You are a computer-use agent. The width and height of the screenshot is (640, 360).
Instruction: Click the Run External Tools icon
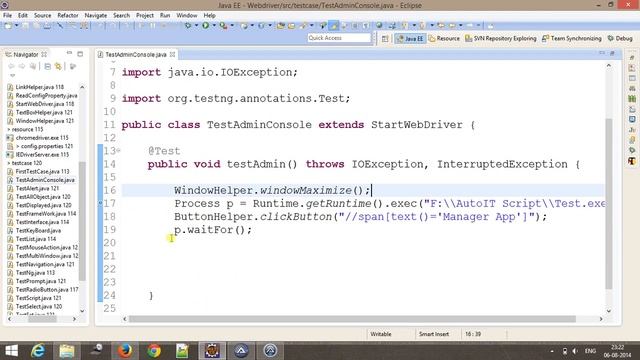point(223,25)
